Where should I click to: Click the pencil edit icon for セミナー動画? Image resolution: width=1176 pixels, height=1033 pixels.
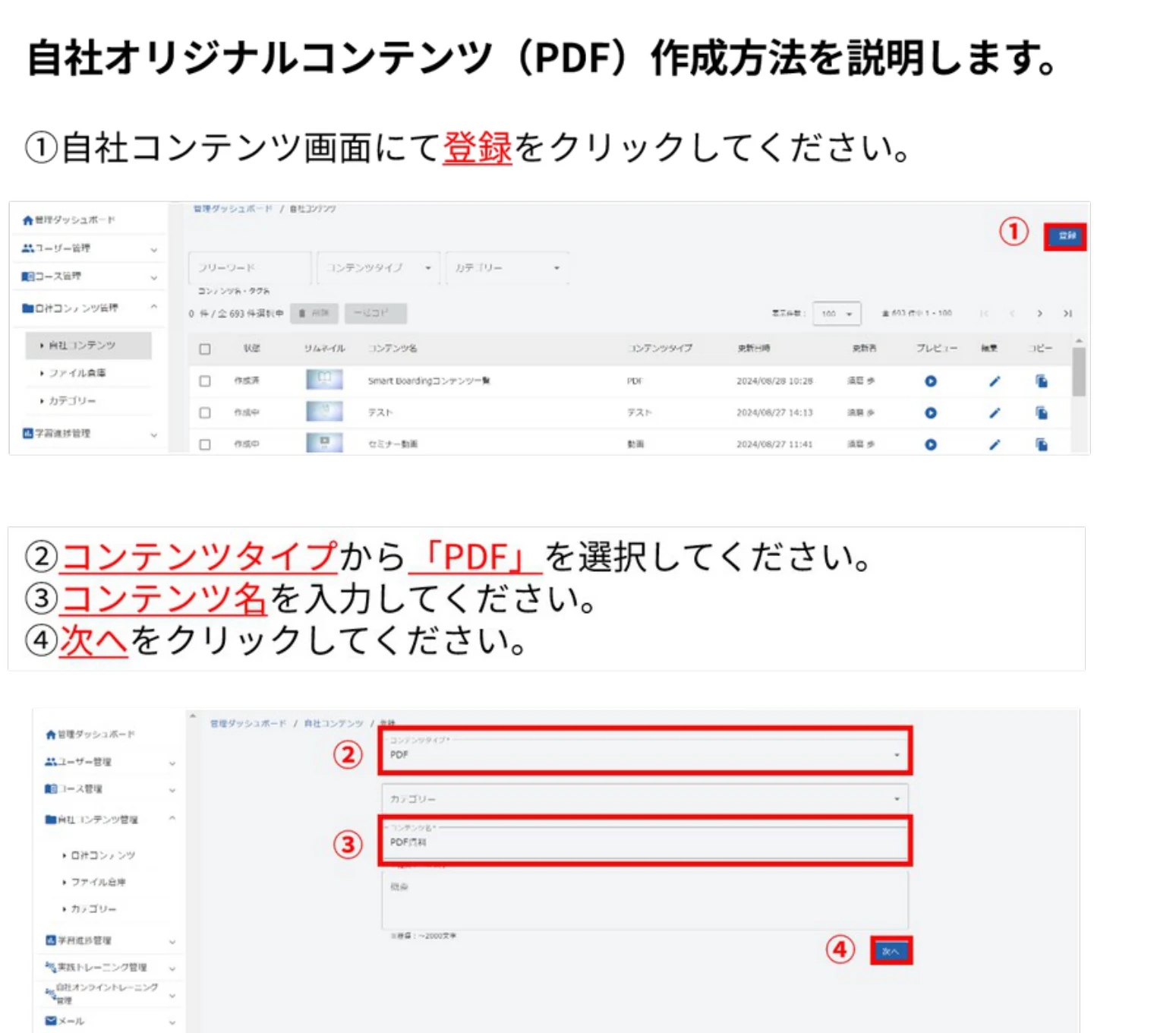995,444
